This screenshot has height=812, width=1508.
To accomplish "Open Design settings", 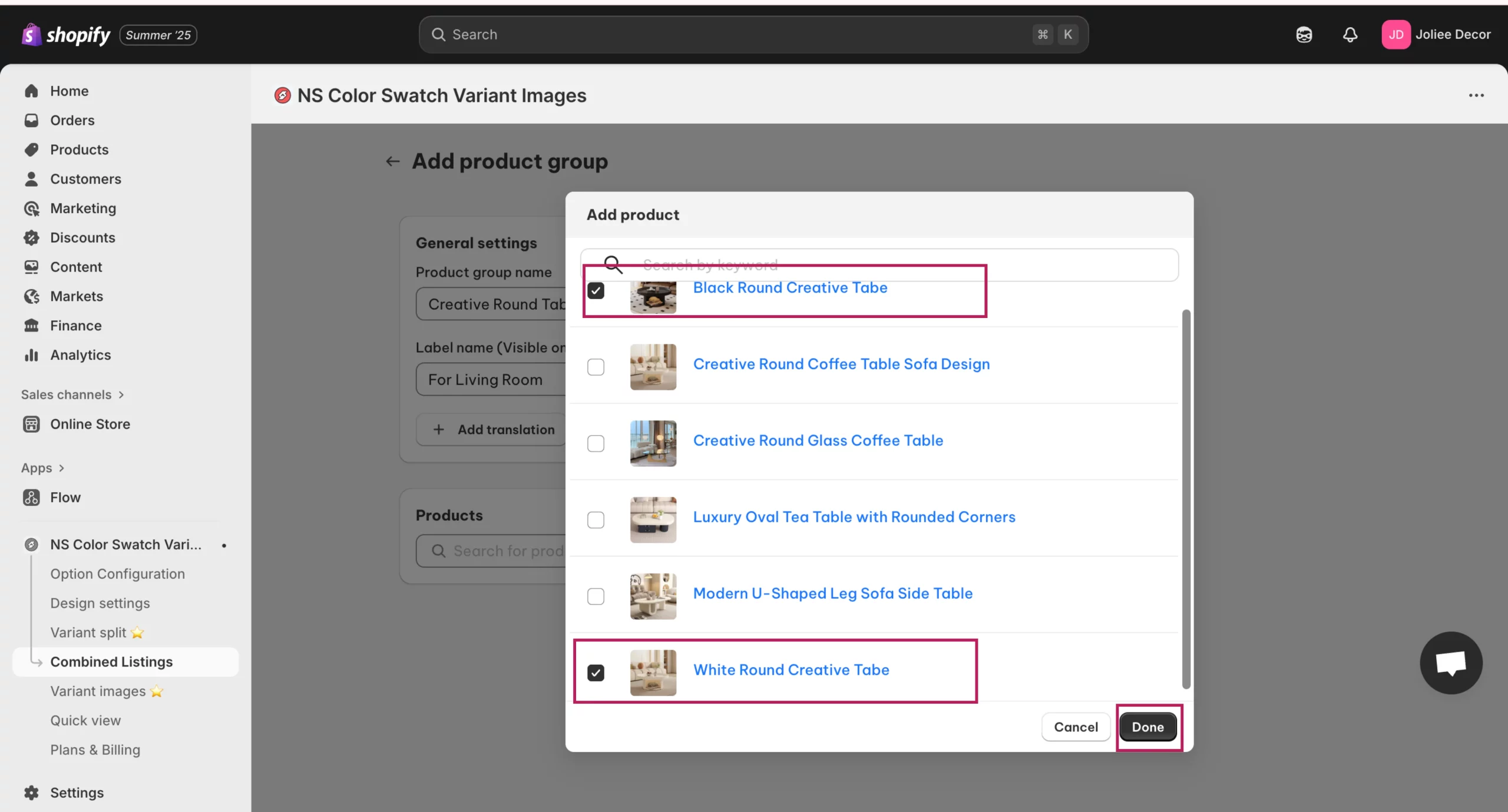I will (100, 604).
